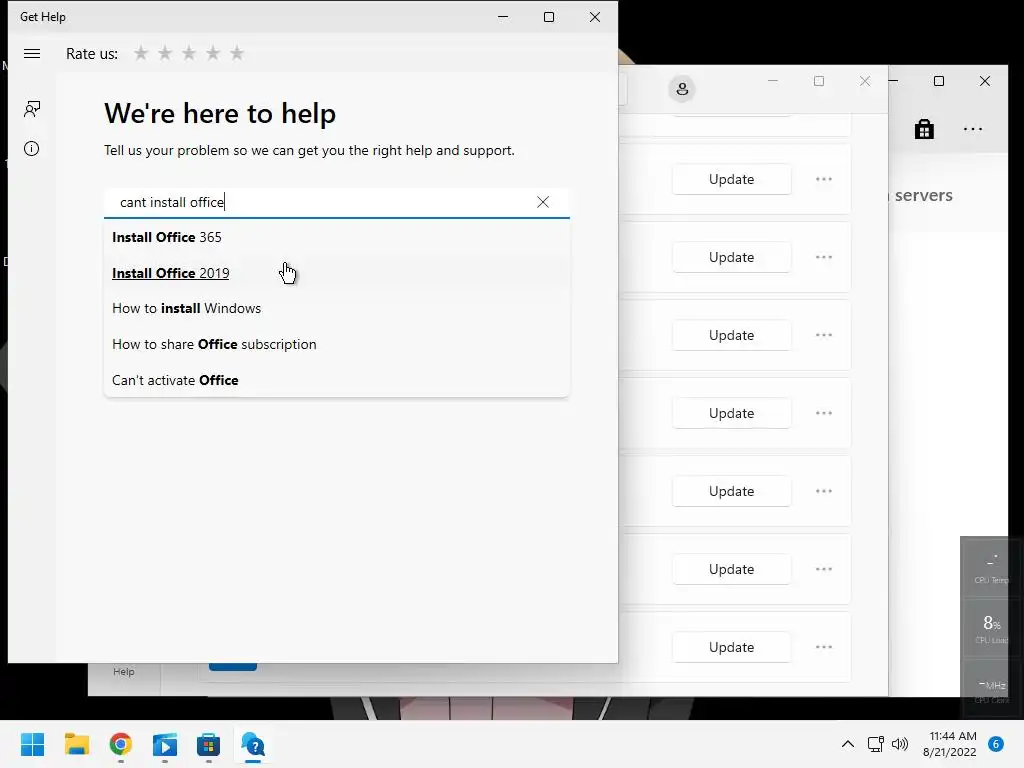Click the first Update button in Store
Image resolution: width=1024 pixels, height=768 pixels.
[731, 180]
